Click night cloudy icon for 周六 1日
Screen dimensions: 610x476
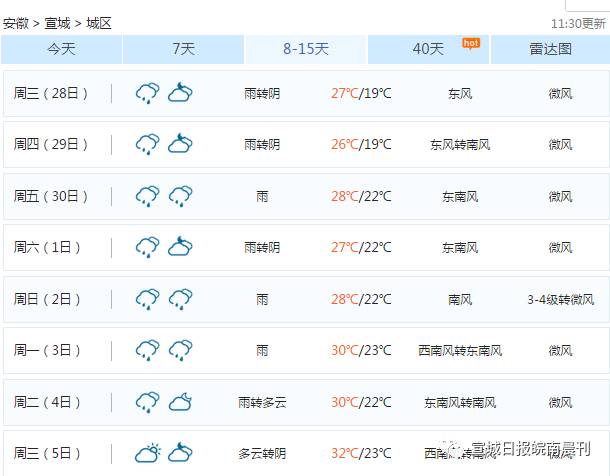pyautogui.click(x=180, y=246)
